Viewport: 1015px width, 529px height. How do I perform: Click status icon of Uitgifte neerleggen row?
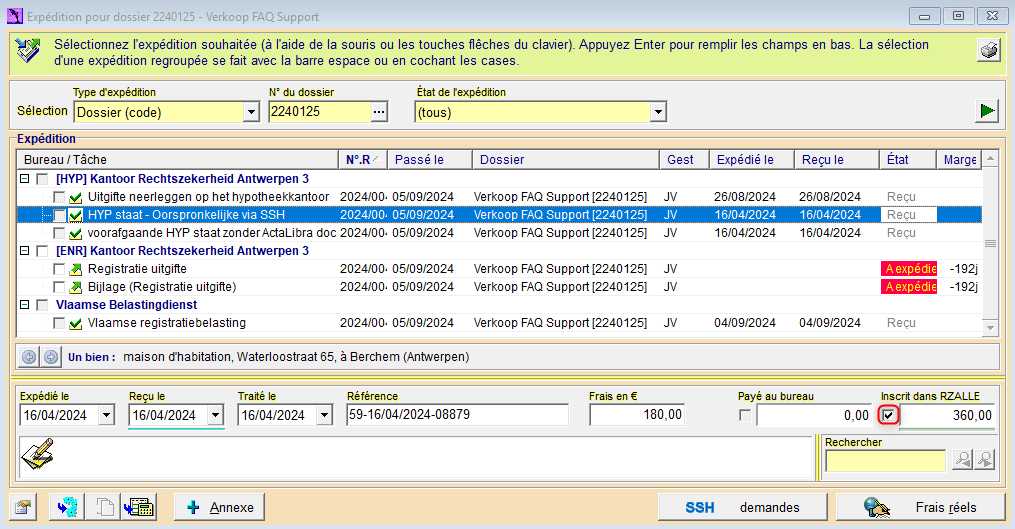click(x=76, y=197)
